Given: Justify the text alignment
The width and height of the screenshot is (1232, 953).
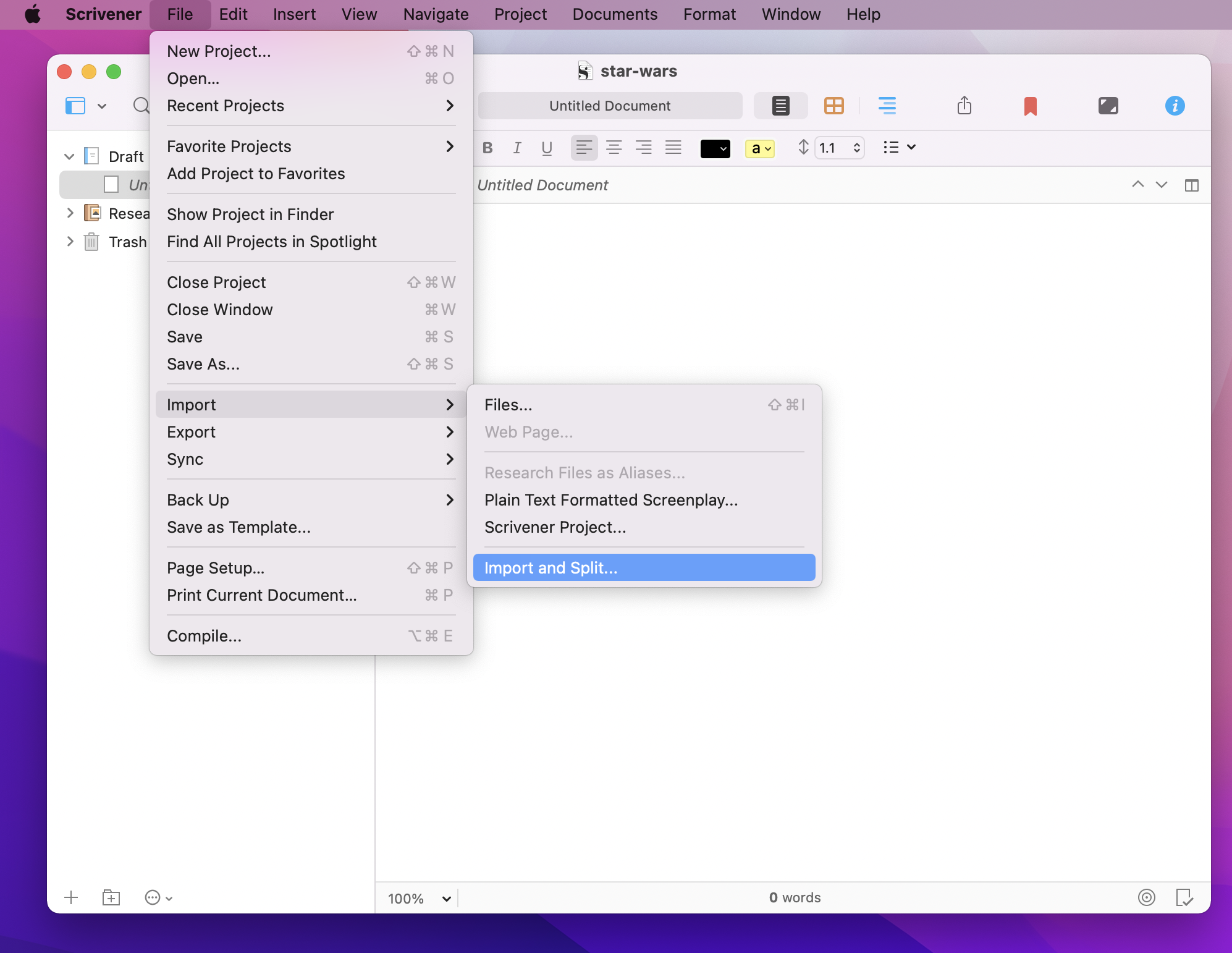Looking at the screenshot, I should coord(673,148).
